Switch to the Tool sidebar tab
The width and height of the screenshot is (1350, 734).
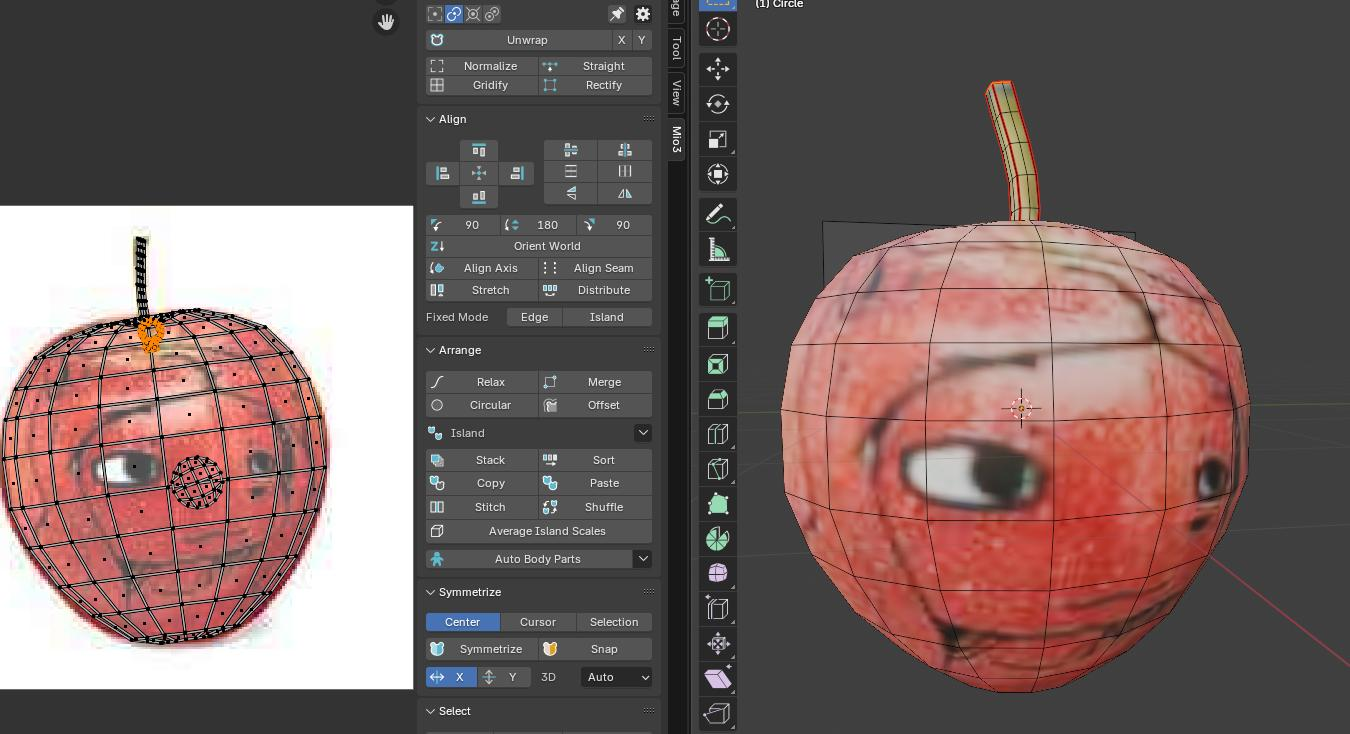pos(677,48)
